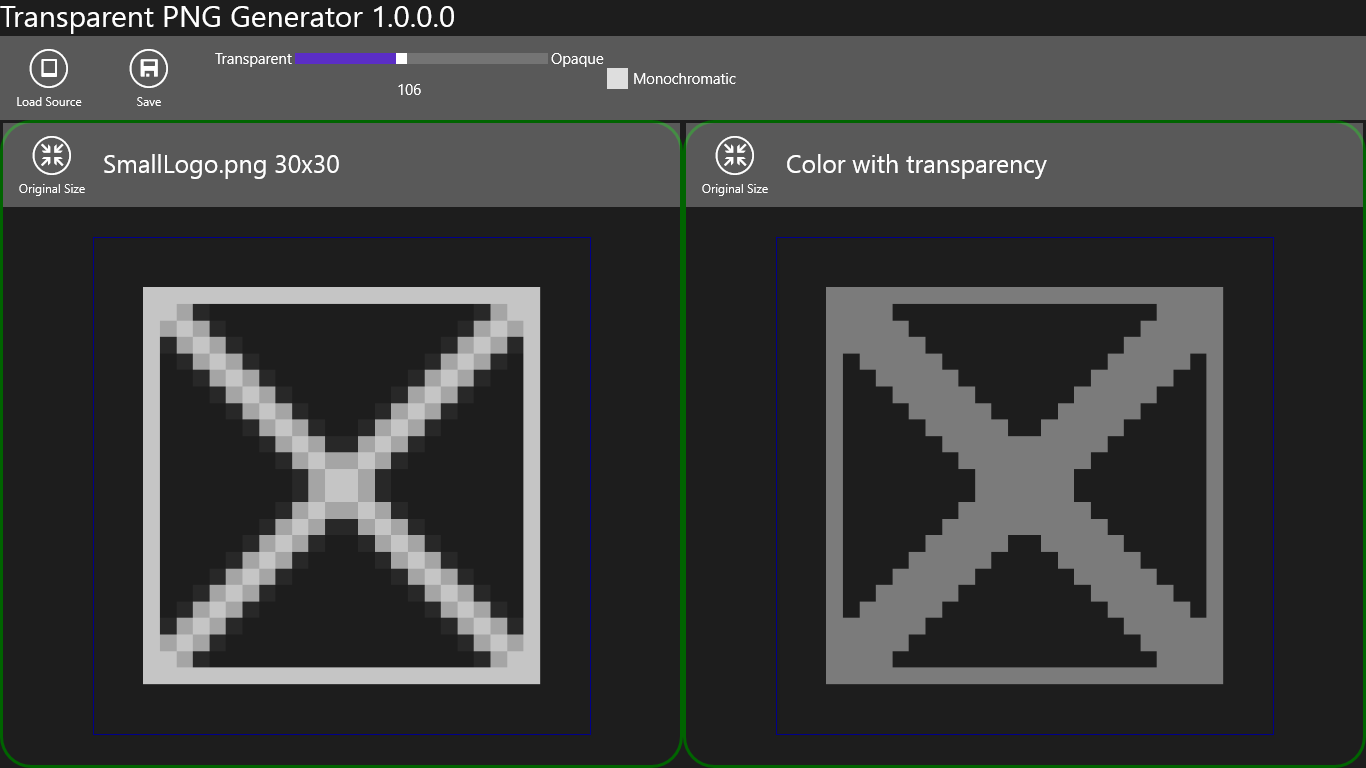Select the transparent result image preview
The height and width of the screenshot is (768, 1366).
pyautogui.click(x=1024, y=486)
